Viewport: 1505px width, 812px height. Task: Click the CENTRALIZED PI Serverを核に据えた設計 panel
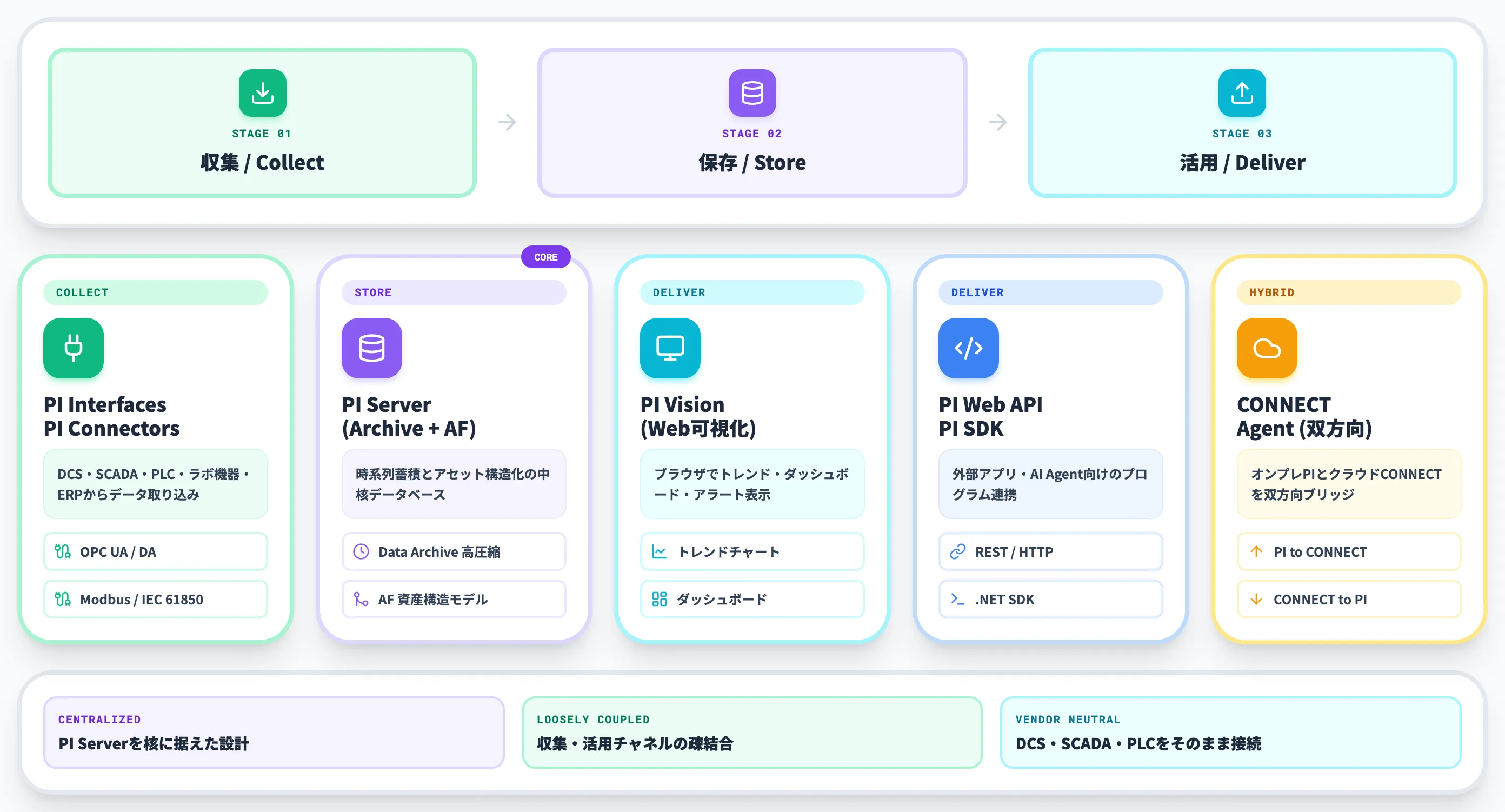point(274,733)
